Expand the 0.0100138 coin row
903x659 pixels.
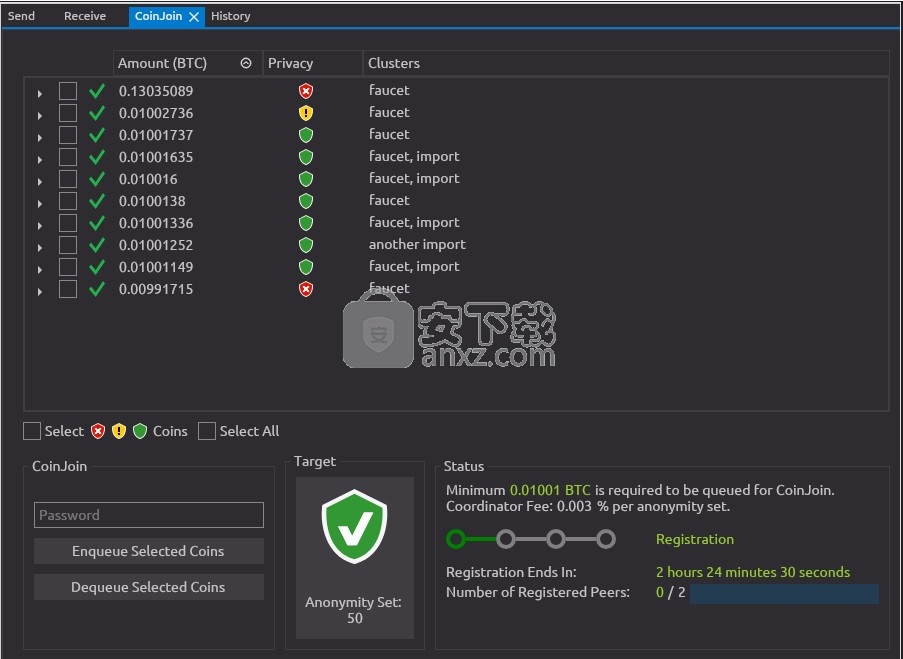point(40,203)
